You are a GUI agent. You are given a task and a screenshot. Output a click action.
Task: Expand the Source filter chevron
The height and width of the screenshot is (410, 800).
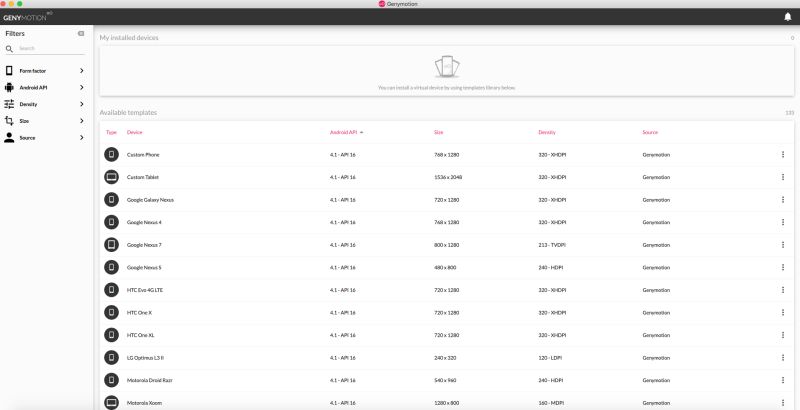(x=82, y=138)
